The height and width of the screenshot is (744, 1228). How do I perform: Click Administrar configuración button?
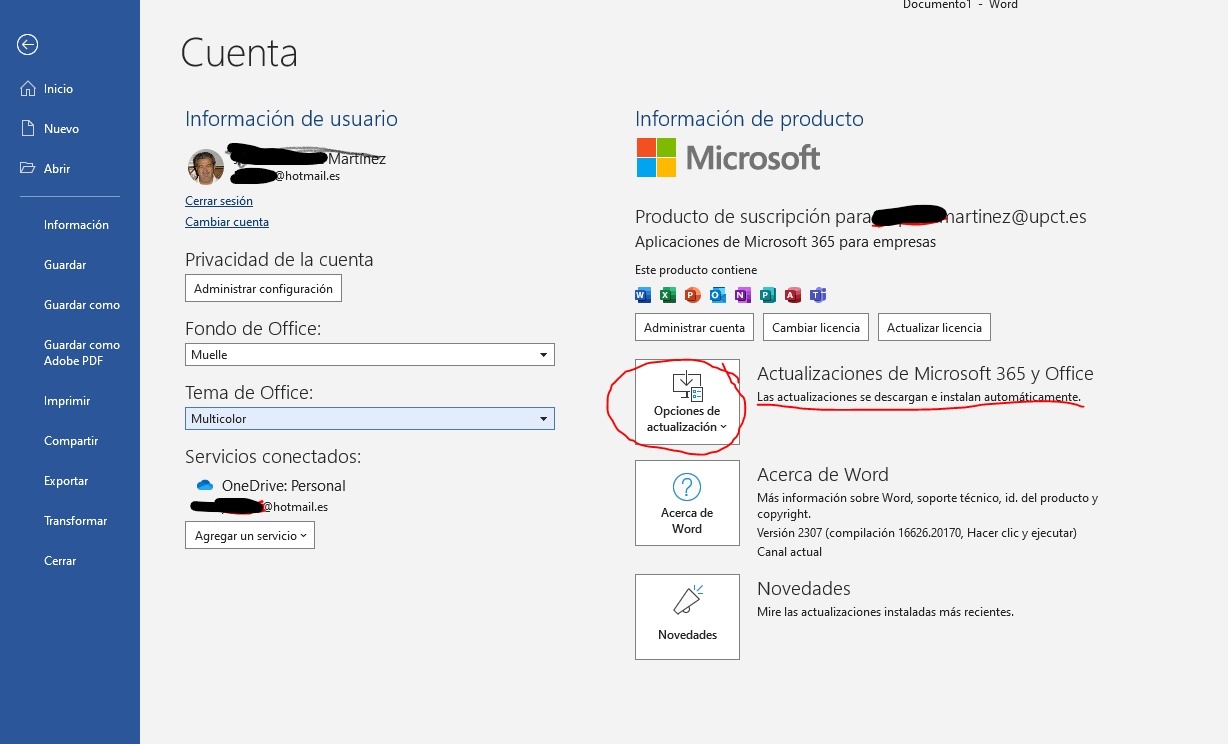point(263,289)
